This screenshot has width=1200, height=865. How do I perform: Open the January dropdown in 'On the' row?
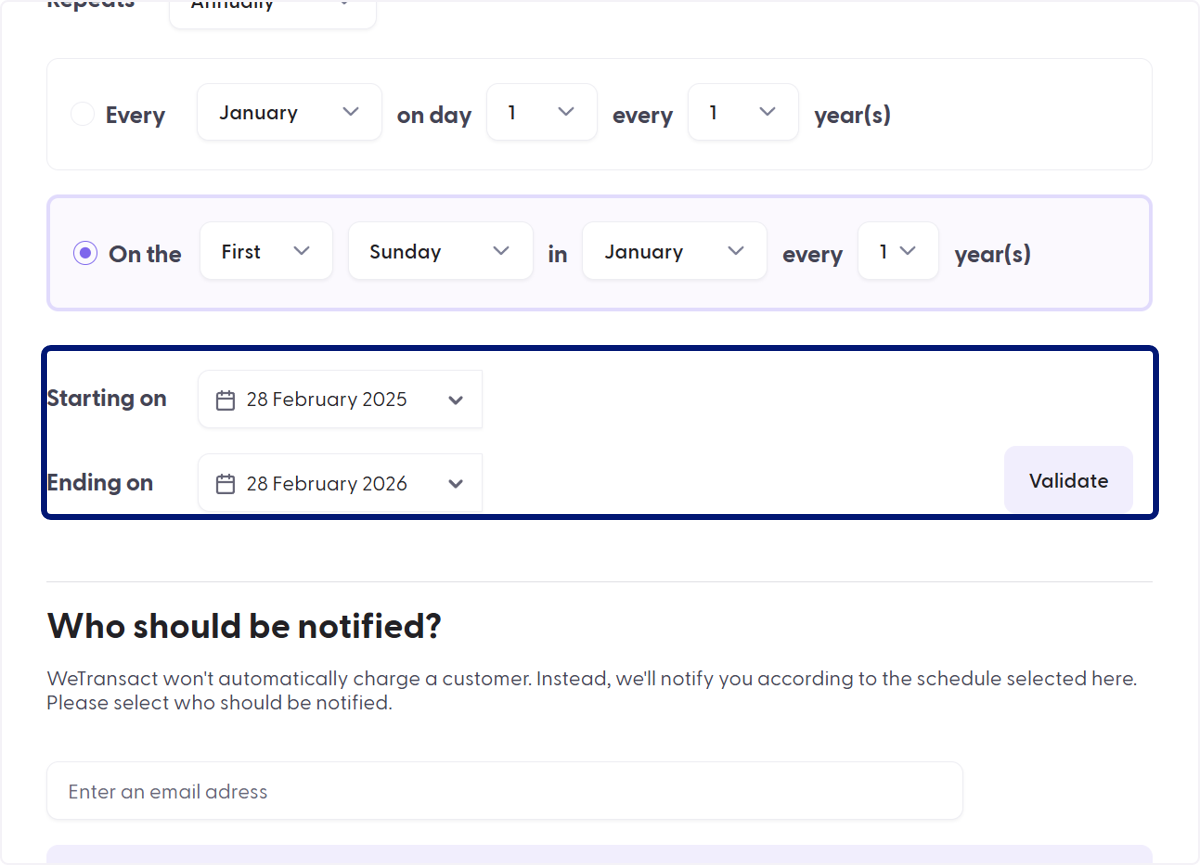tap(675, 251)
